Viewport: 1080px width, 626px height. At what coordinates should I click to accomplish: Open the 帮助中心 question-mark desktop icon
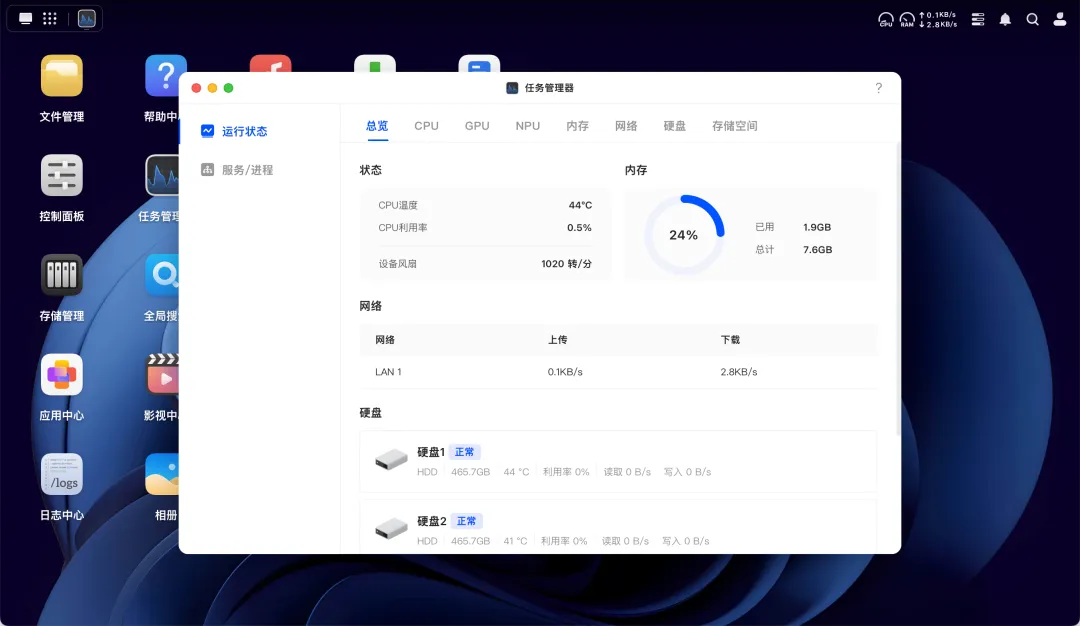pyautogui.click(x=165, y=76)
